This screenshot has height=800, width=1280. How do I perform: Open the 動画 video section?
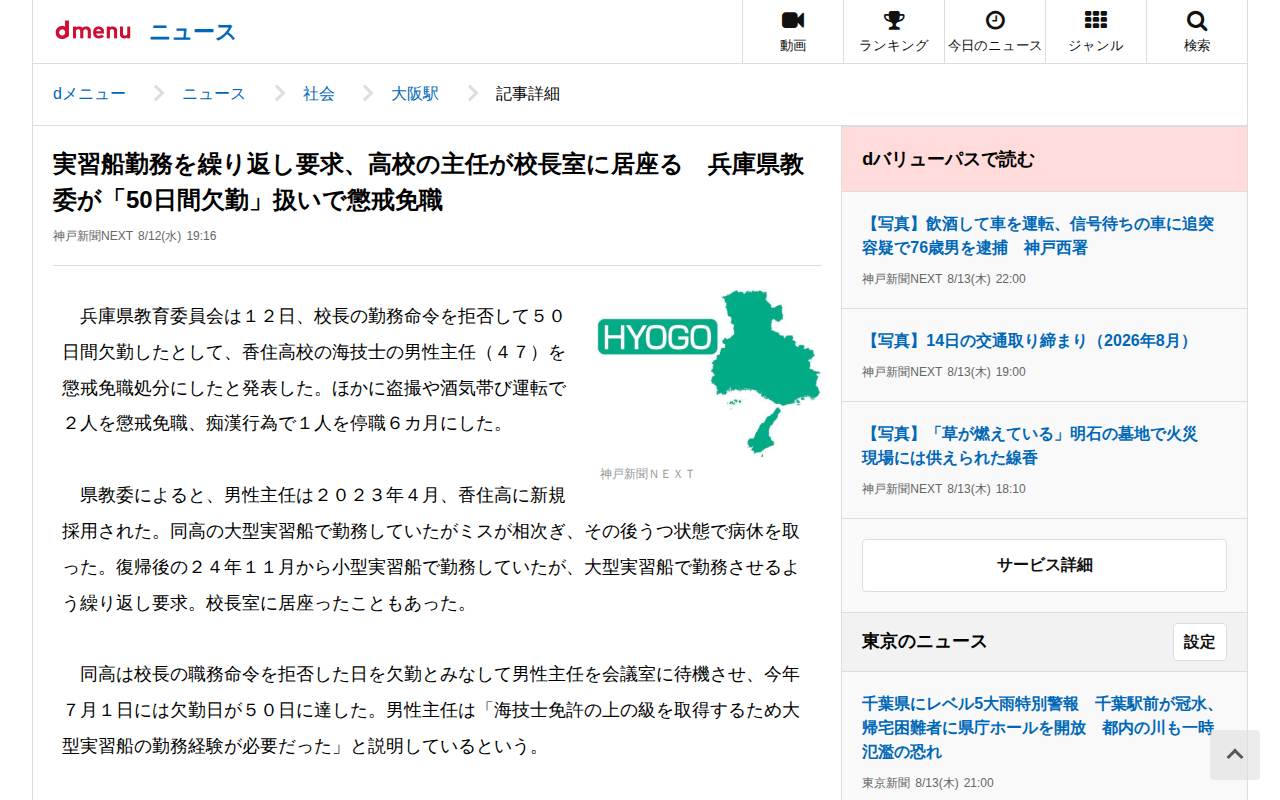pyautogui.click(x=793, y=32)
